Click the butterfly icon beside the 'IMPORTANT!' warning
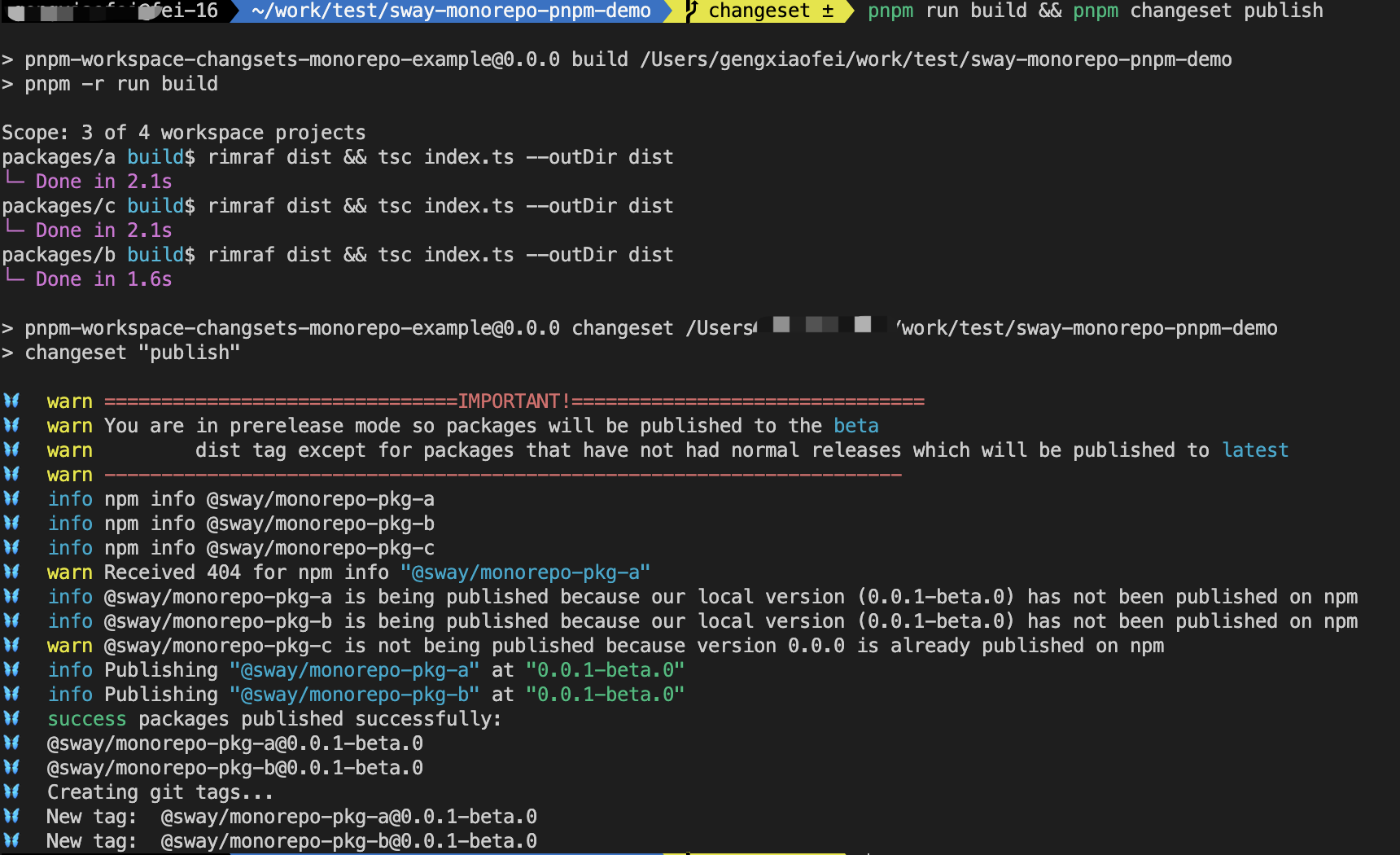Viewport: 1400px width, 855px height. click(x=11, y=401)
